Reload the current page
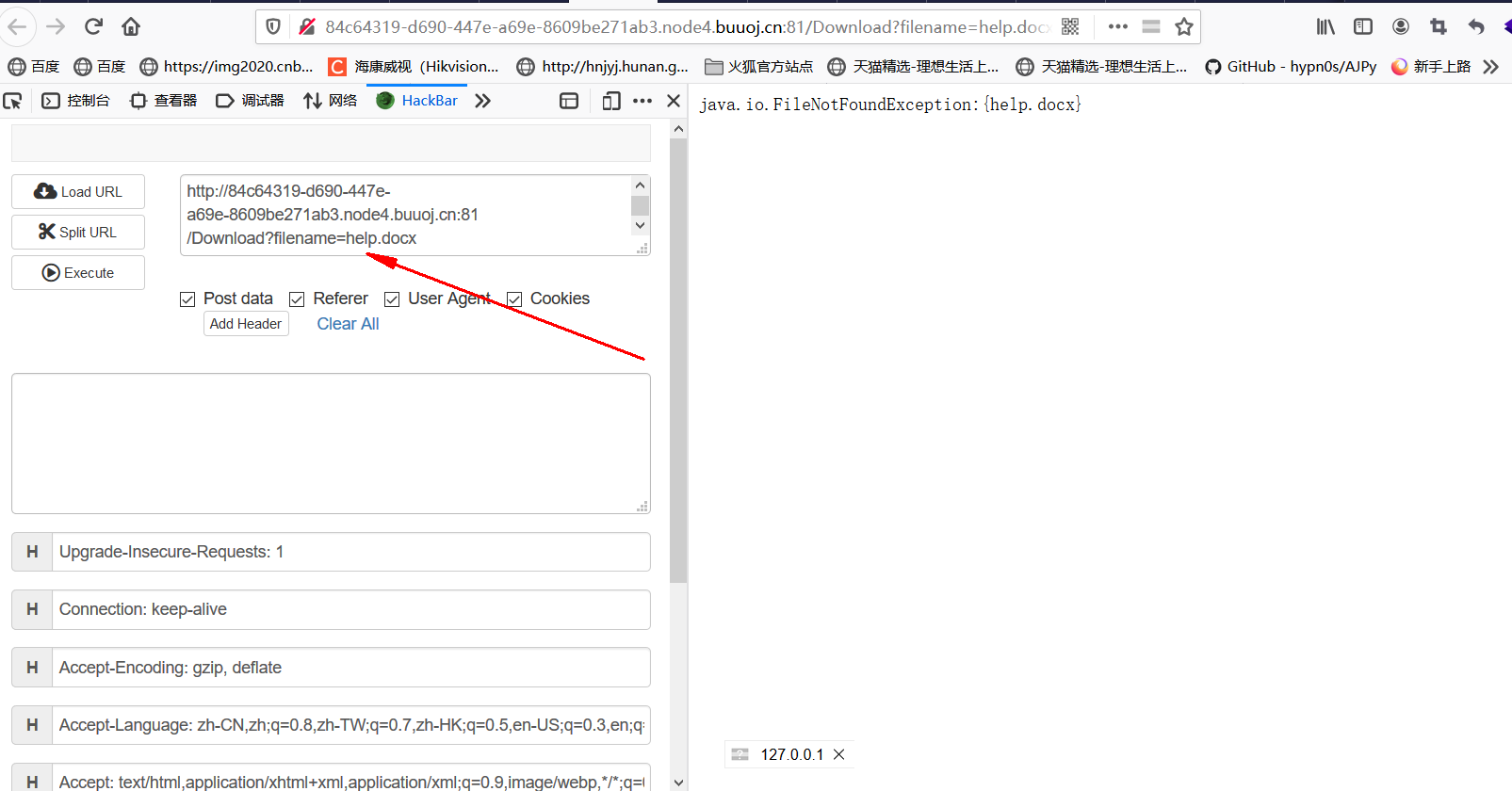 pos(93,27)
